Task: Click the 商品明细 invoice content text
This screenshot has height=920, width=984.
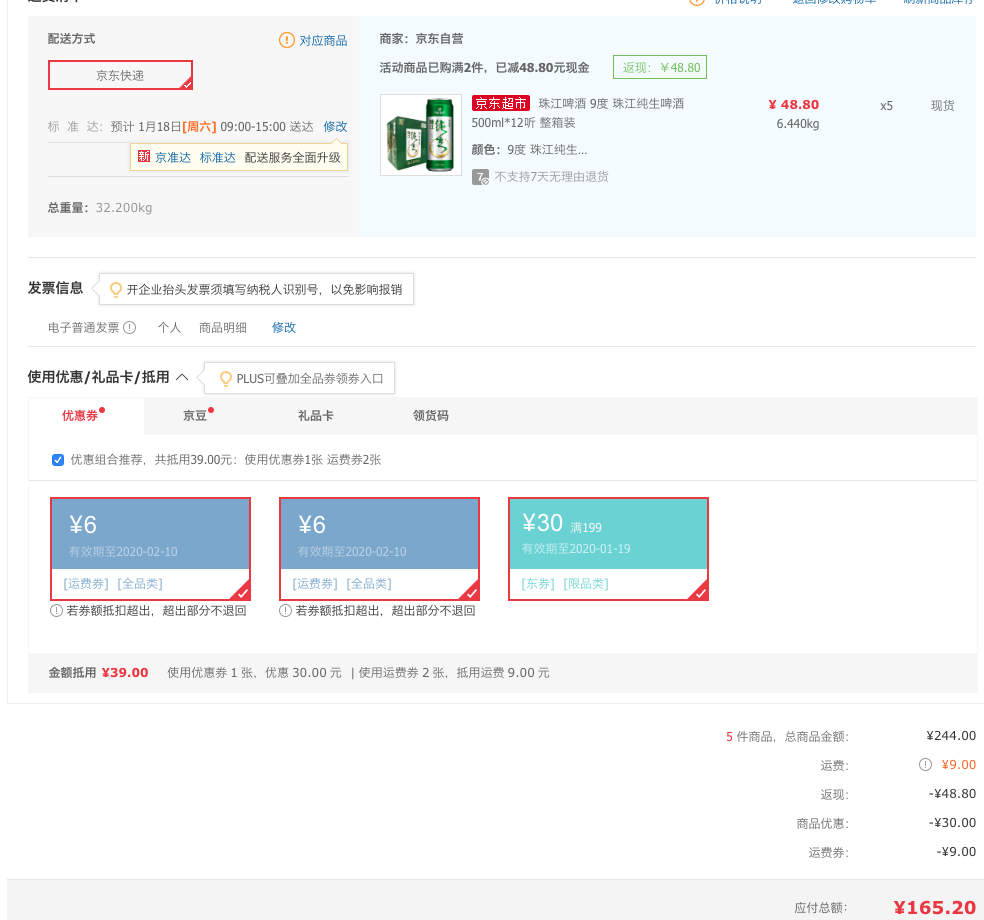Action: [223, 328]
